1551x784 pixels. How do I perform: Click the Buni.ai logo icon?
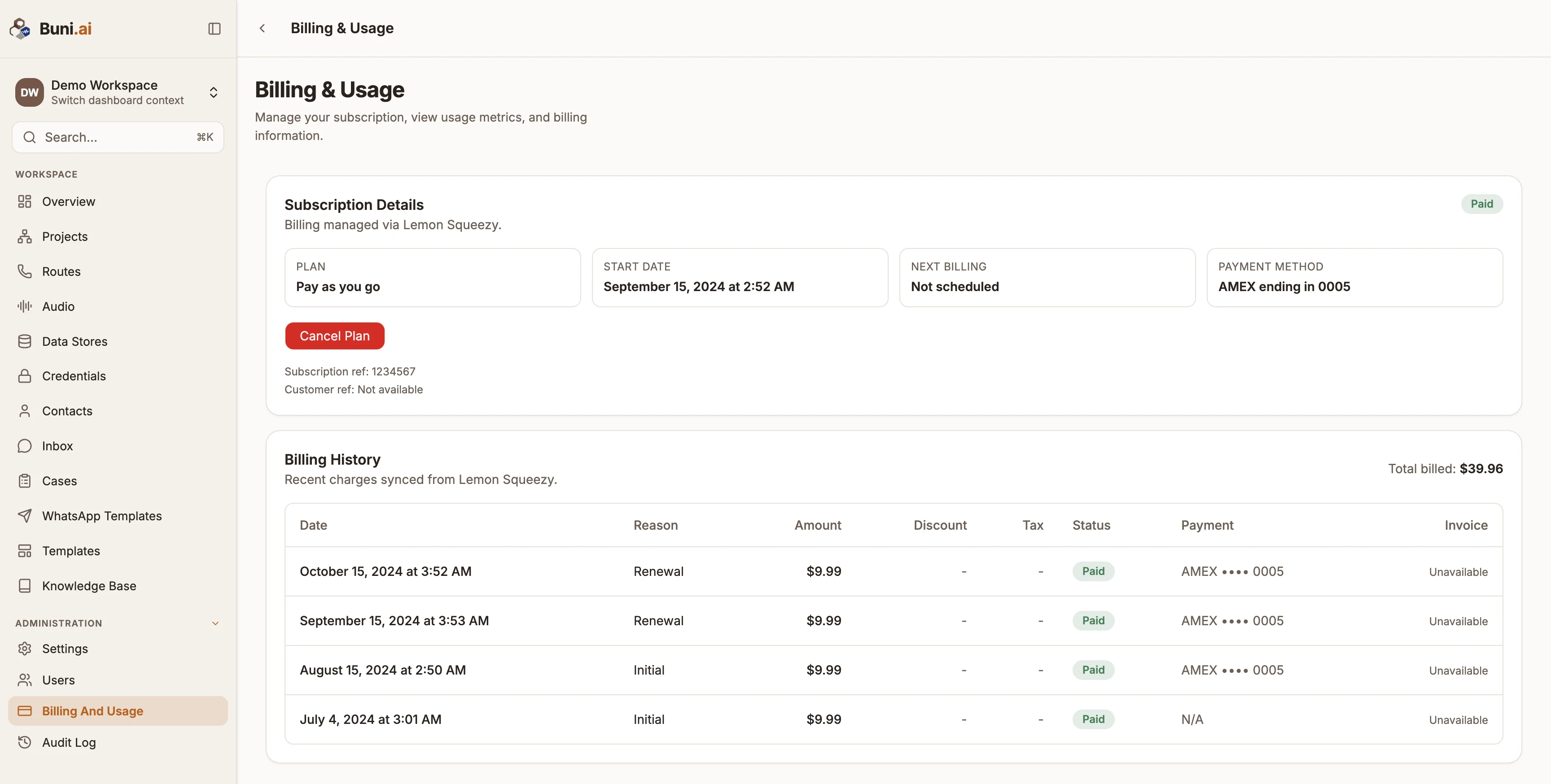(x=20, y=28)
